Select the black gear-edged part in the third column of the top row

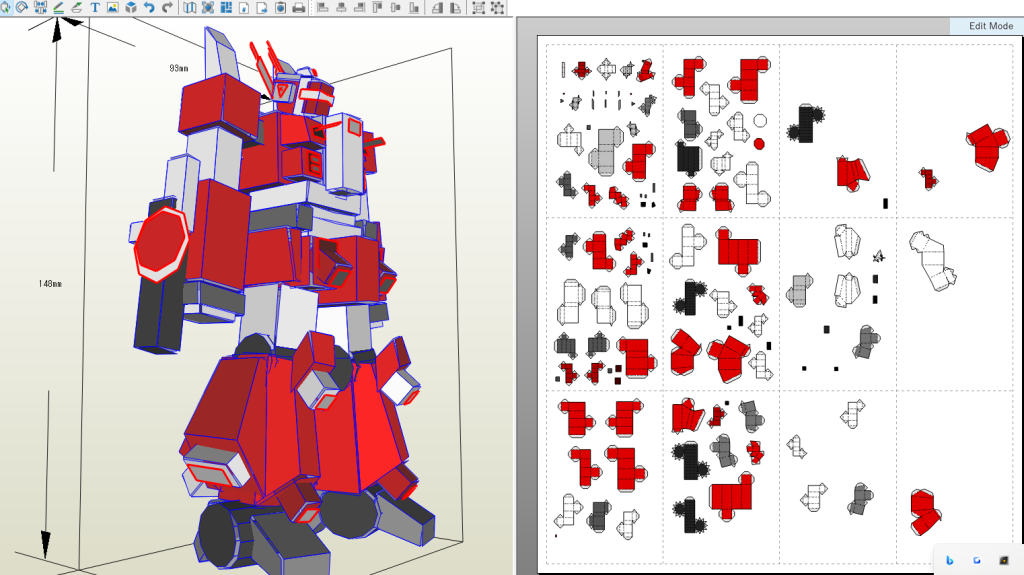point(806,123)
